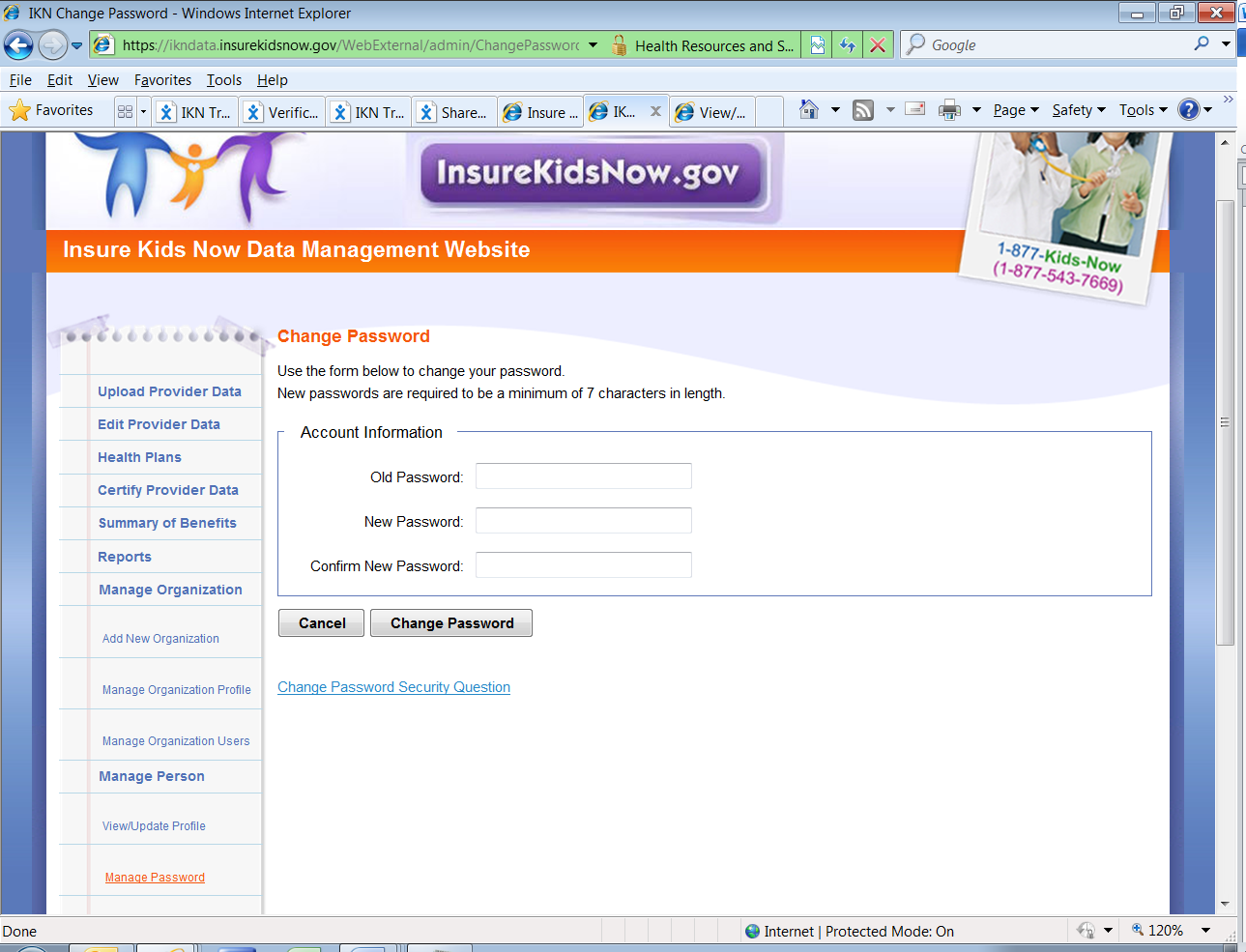Switch to the Verific... tab
The image size is (1246, 952).
click(282, 112)
